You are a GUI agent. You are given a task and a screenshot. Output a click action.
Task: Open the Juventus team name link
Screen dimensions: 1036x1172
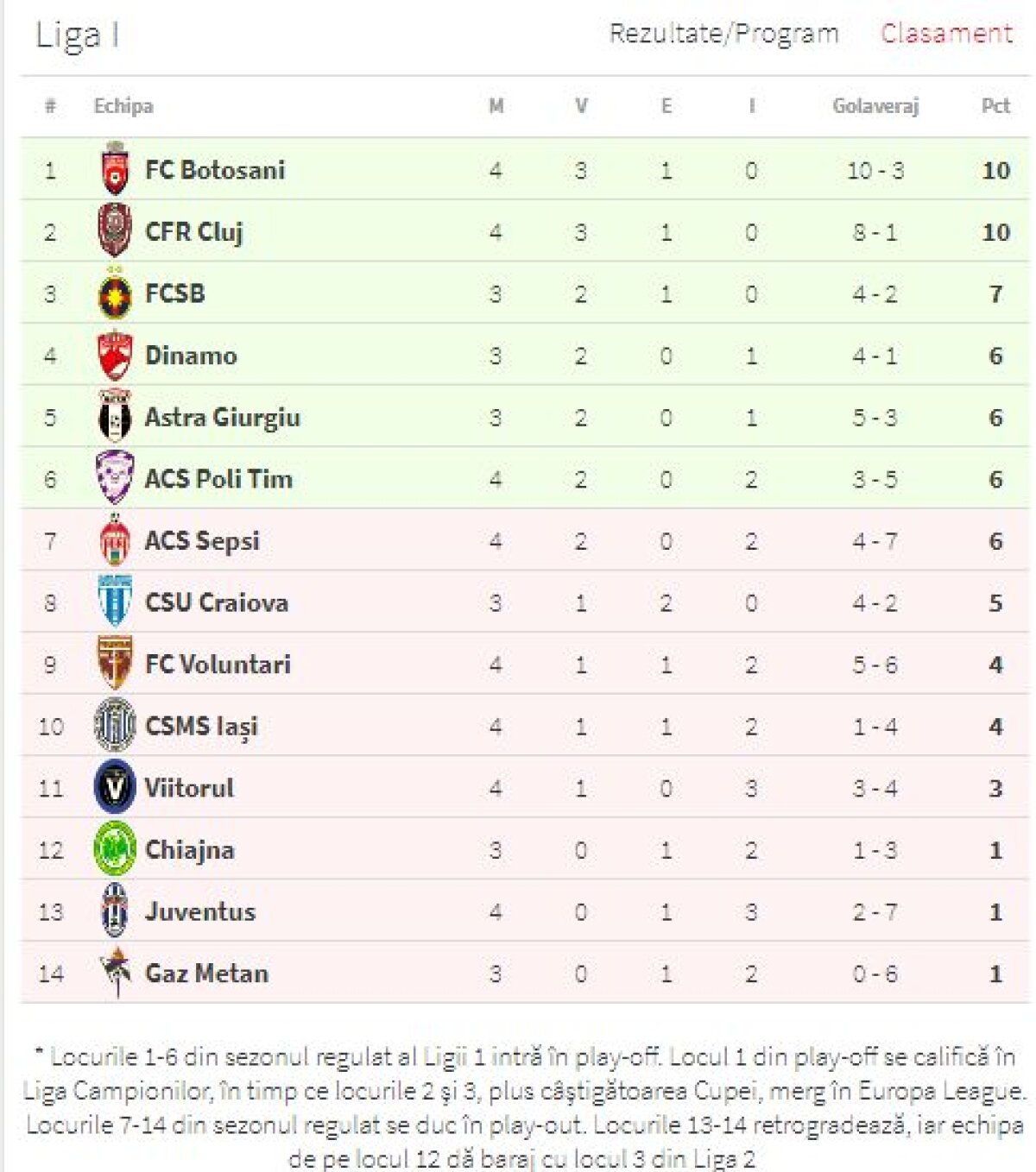click(x=200, y=911)
